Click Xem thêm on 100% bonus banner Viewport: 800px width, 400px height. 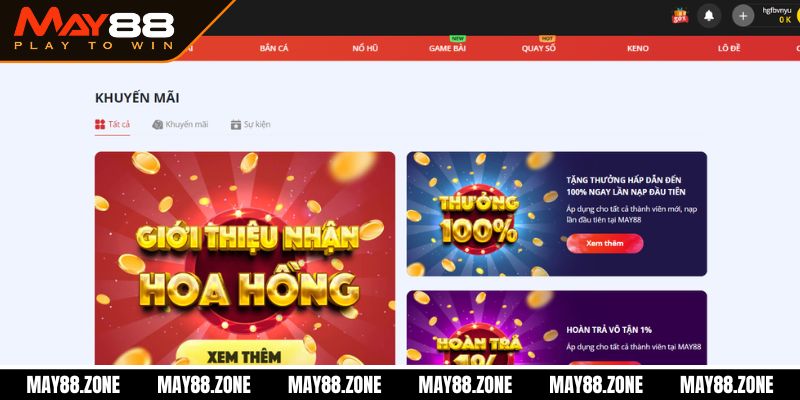click(x=605, y=243)
